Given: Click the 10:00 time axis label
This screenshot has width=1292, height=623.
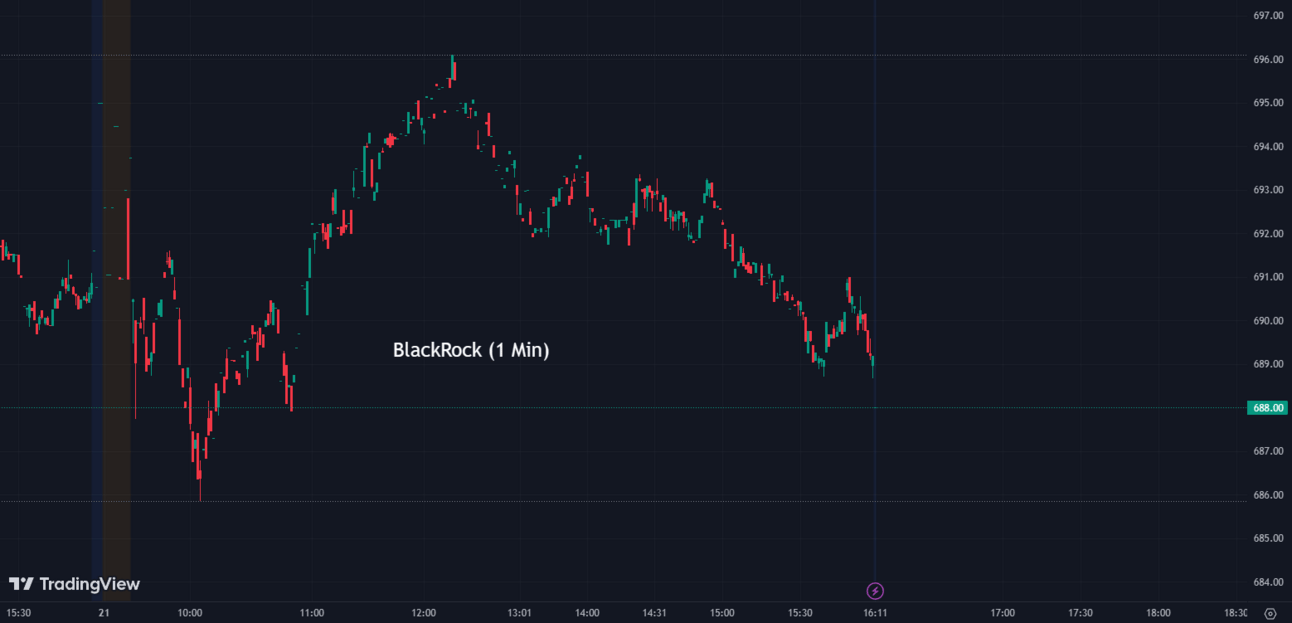Looking at the screenshot, I should click(190, 613).
